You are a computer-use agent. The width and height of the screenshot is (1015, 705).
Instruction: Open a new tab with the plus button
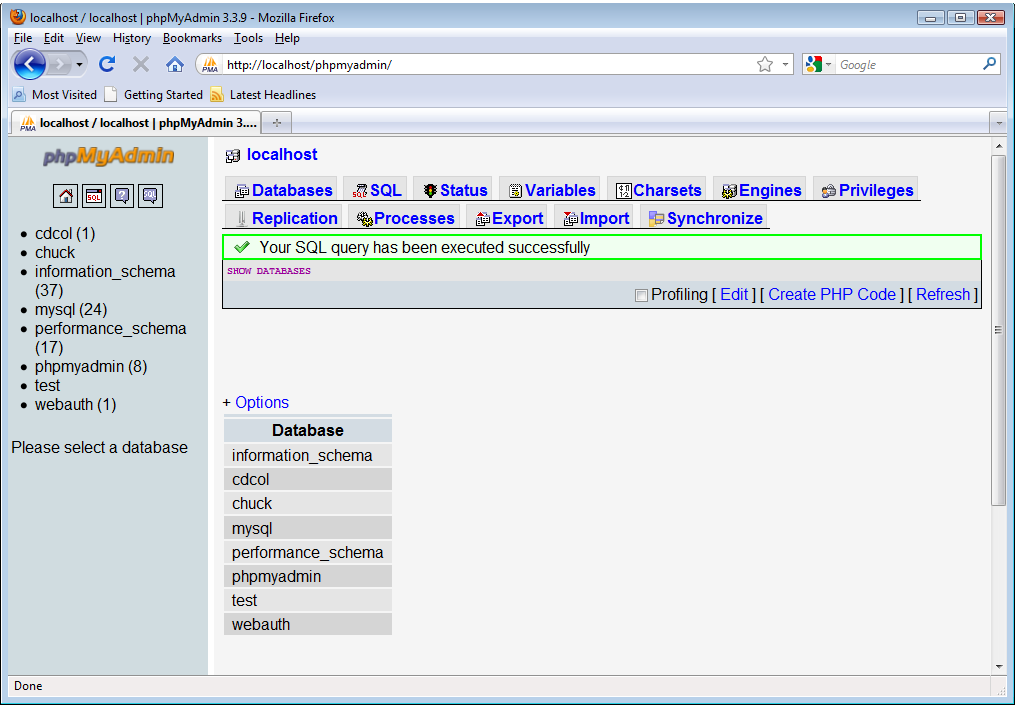[x=276, y=122]
